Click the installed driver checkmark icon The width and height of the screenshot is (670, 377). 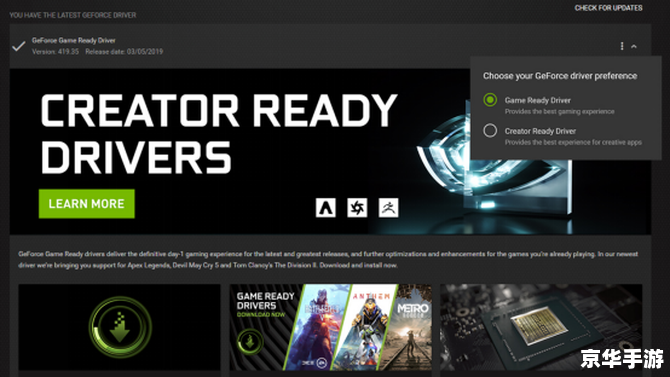(19, 46)
